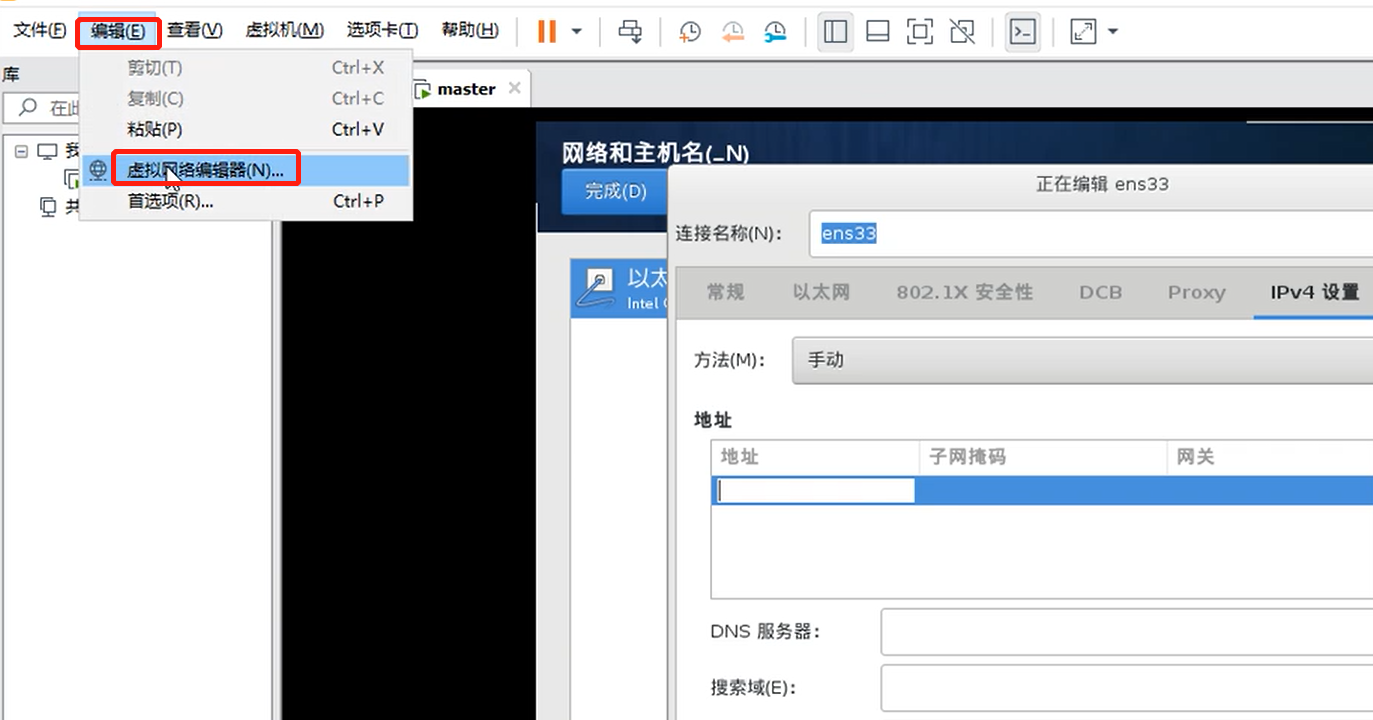Viewport: 1373px width, 720px height.
Task: Close the master tab
Action: [514, 88]
